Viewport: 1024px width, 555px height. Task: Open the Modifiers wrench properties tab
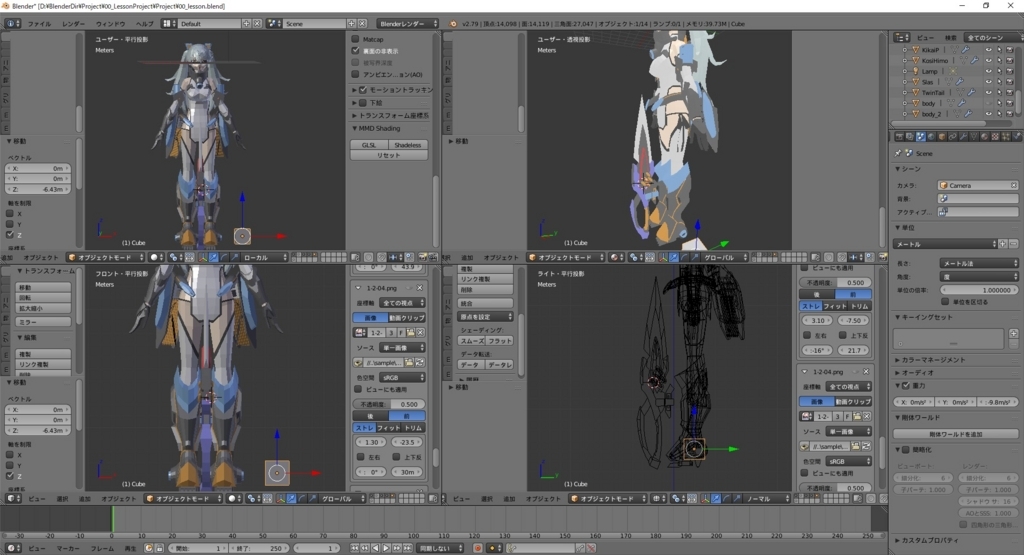(x=963, y=136)
